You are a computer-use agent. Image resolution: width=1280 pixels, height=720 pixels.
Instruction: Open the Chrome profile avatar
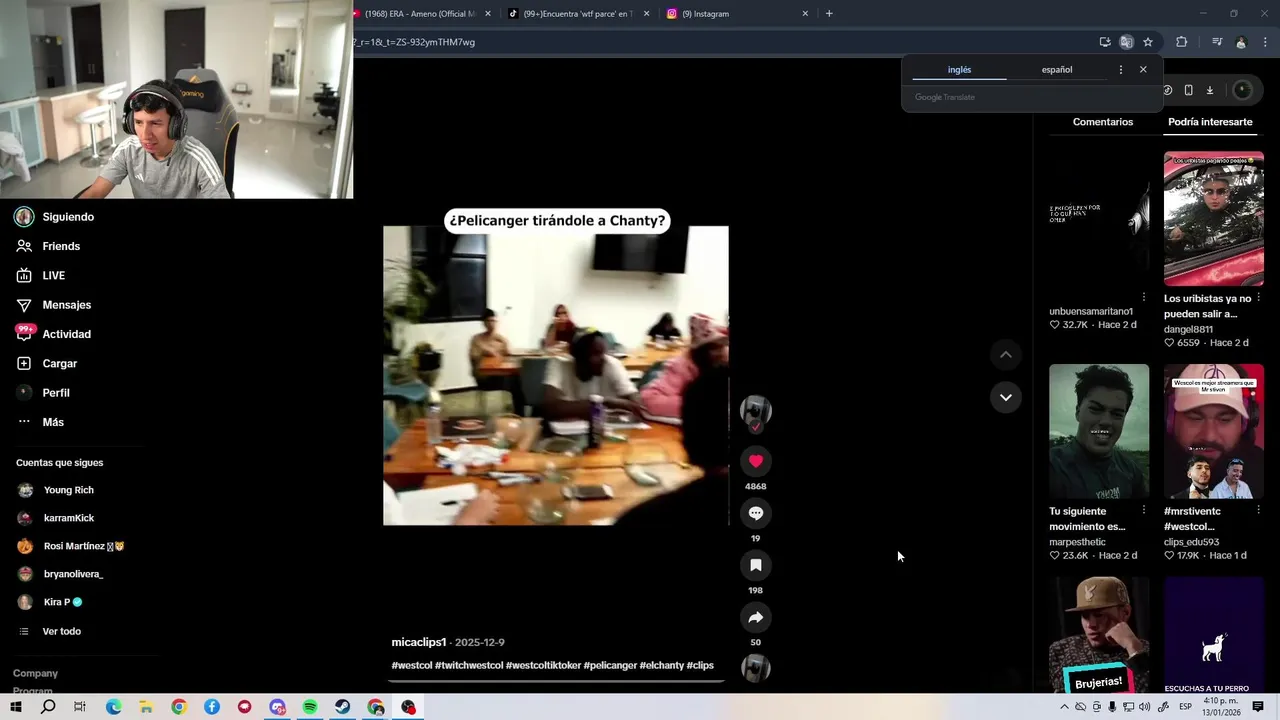tap(1241, 42)
